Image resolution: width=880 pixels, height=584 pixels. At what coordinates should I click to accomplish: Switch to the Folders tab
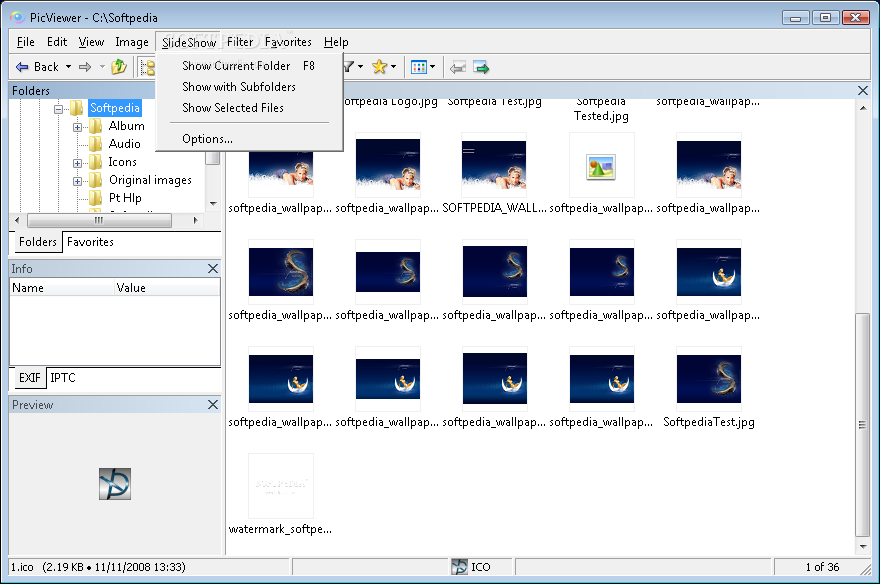(38, 242)
